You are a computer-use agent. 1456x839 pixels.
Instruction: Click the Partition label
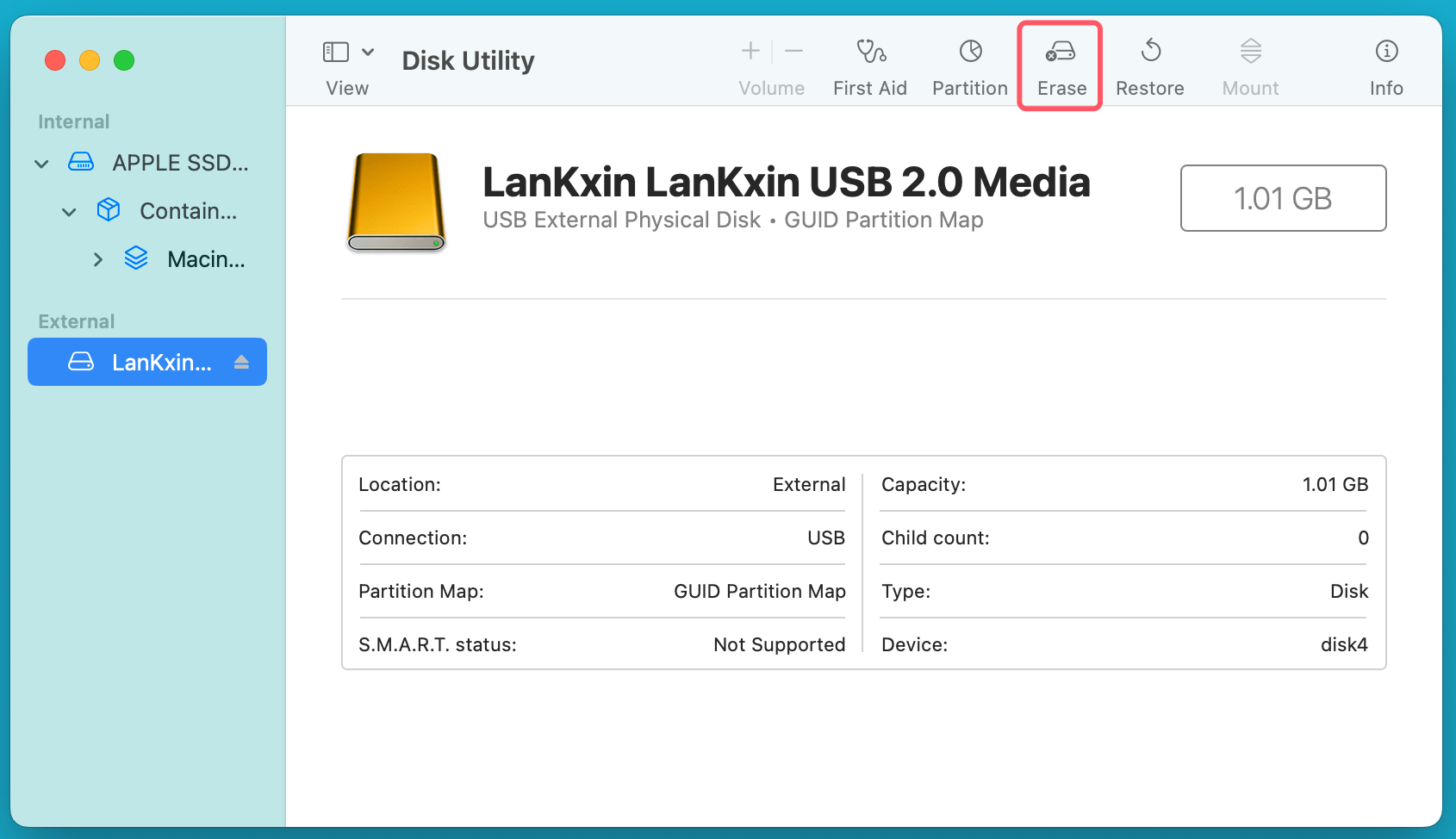click(x=970, y=88)
